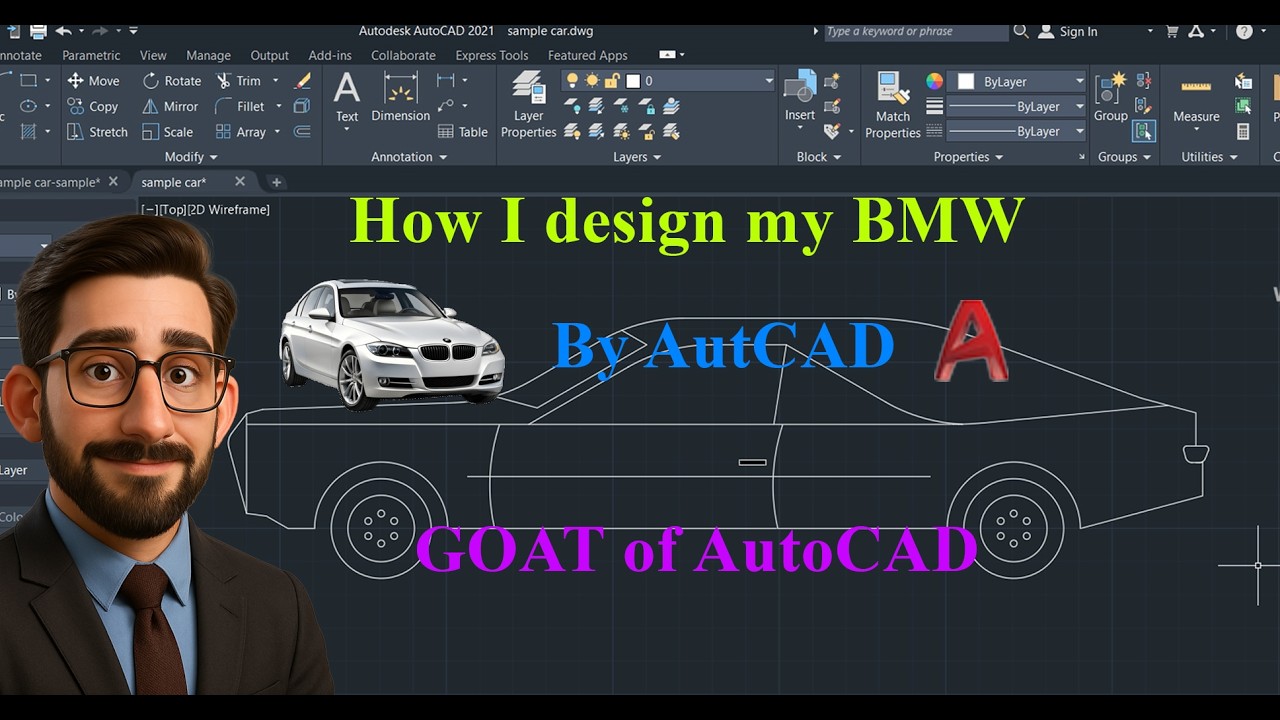This screenshot has width=1280, height=720.
Task: Select the Copy tool
Action: (92, 106)
